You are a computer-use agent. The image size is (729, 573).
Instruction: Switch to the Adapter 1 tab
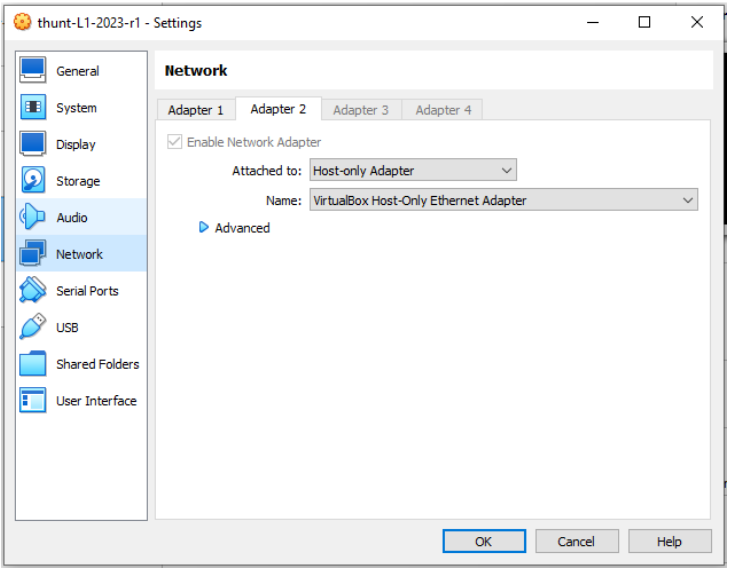tap(195, 110)
